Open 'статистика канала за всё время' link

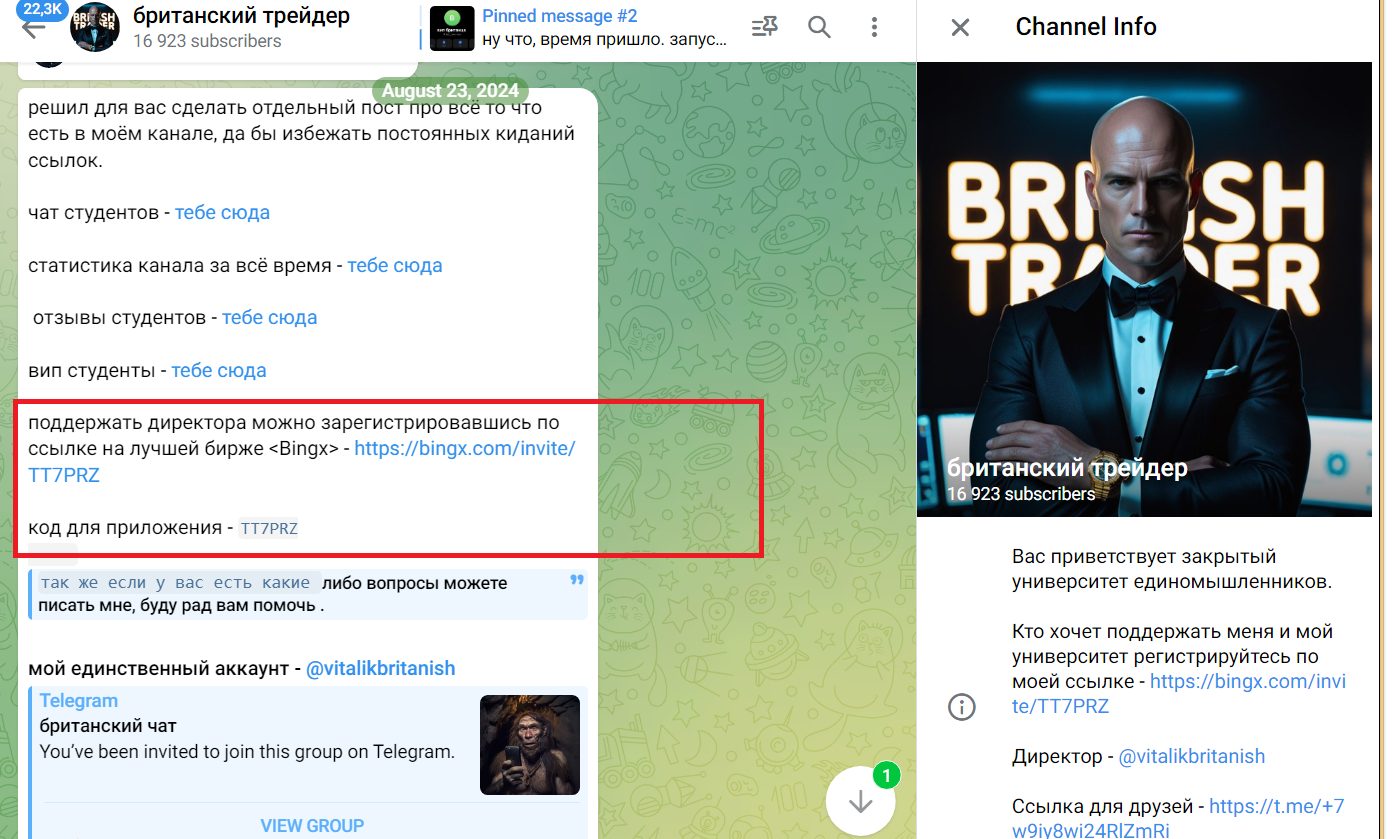pyautogui.click(x=395, y=266)
